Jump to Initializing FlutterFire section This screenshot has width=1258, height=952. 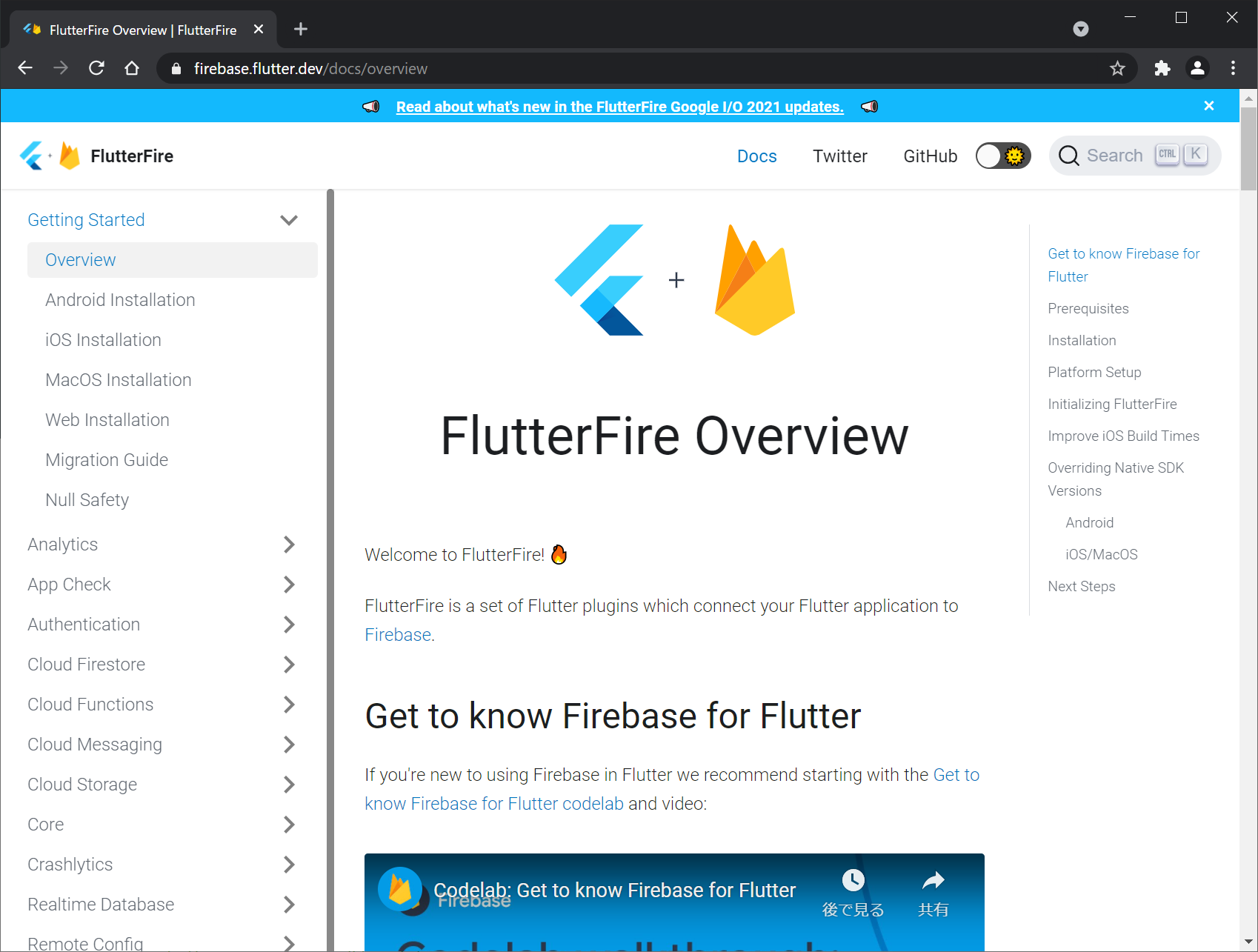click(x=1112, y=404)
